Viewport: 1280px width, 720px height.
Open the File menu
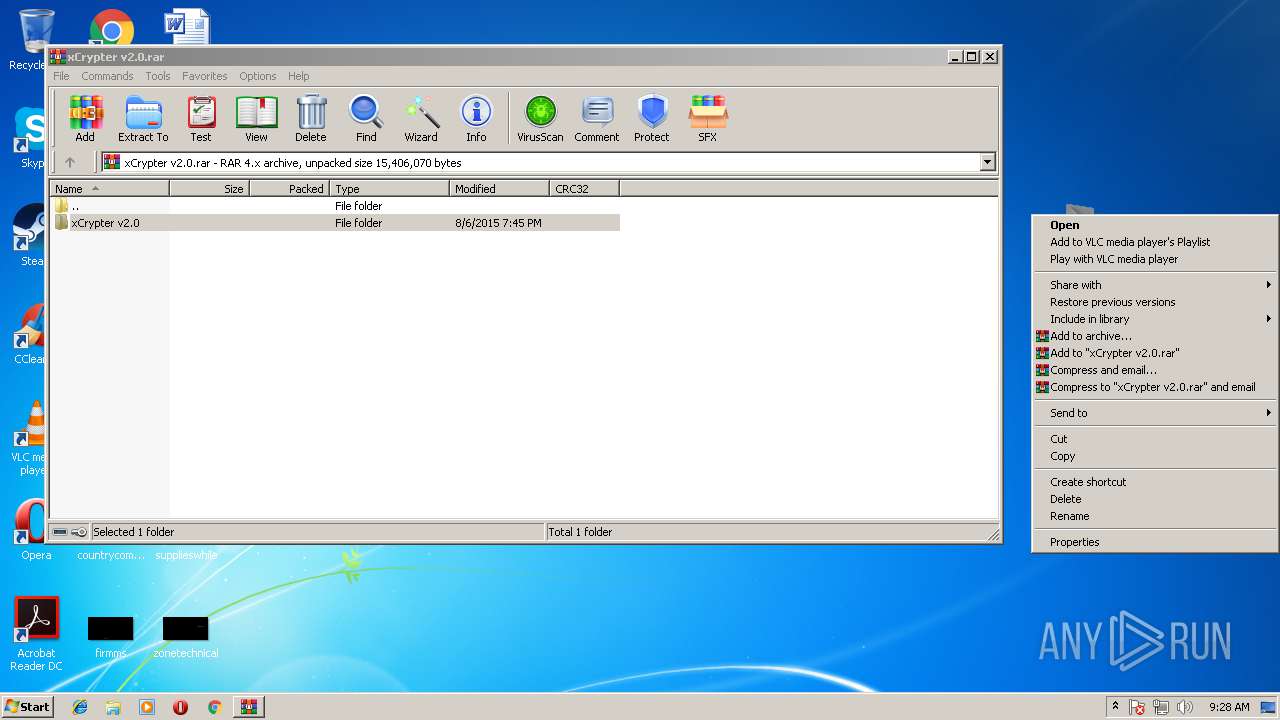tap(61, 76)
